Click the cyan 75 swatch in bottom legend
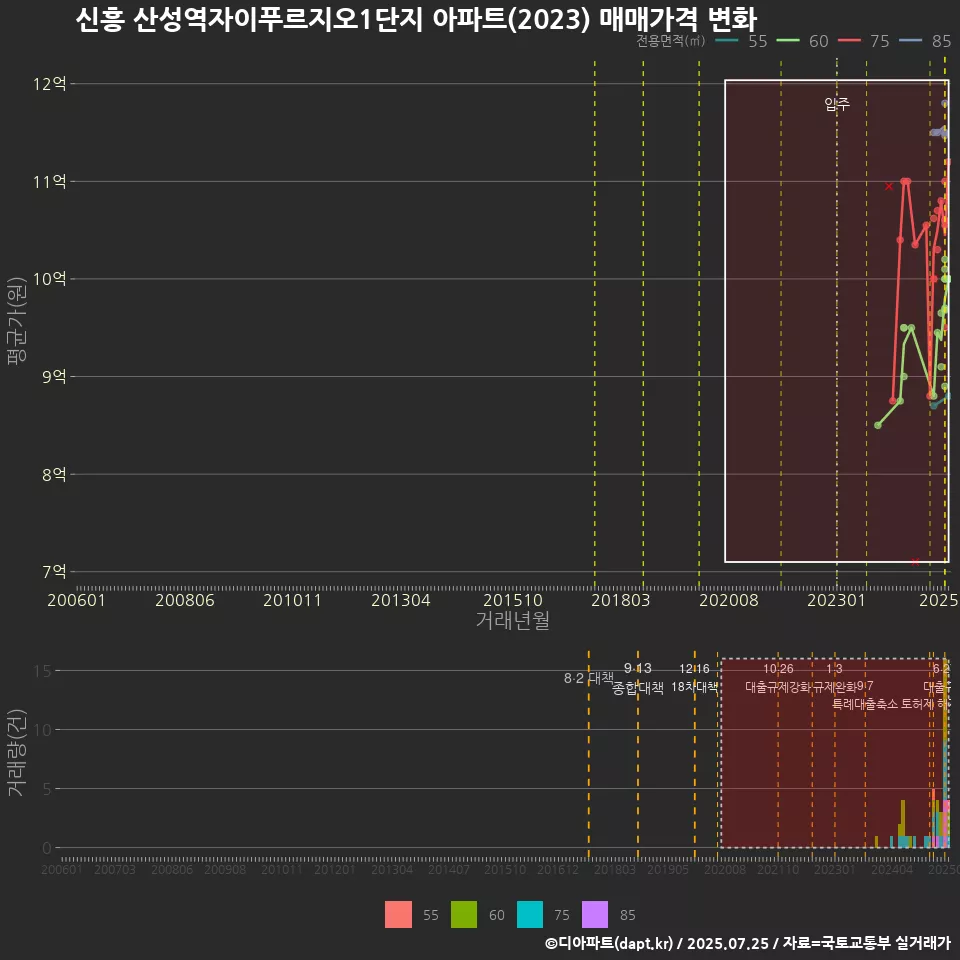The height and width of the screenshot is (960, 960). coord(530,915)
